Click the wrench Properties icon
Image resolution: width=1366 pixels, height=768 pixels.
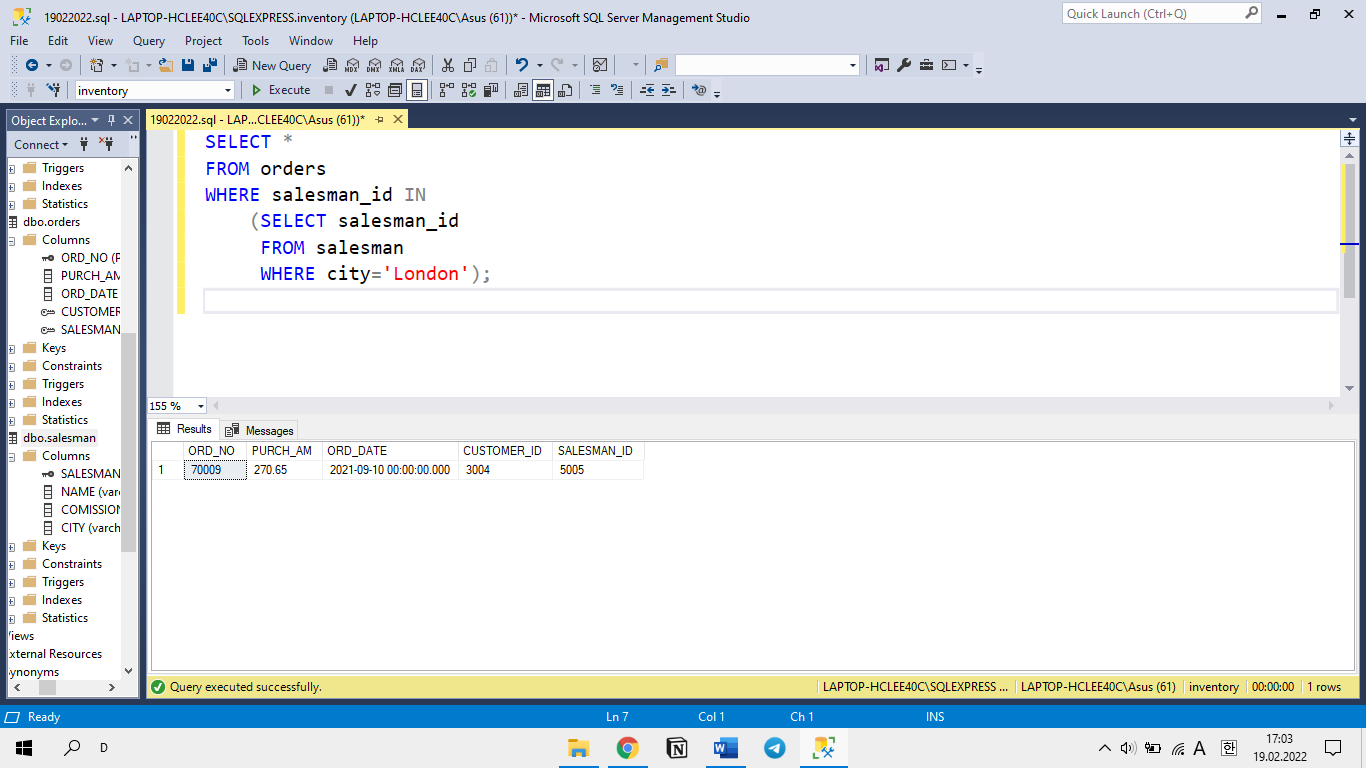pyautogui.click(x=904, y=65)
